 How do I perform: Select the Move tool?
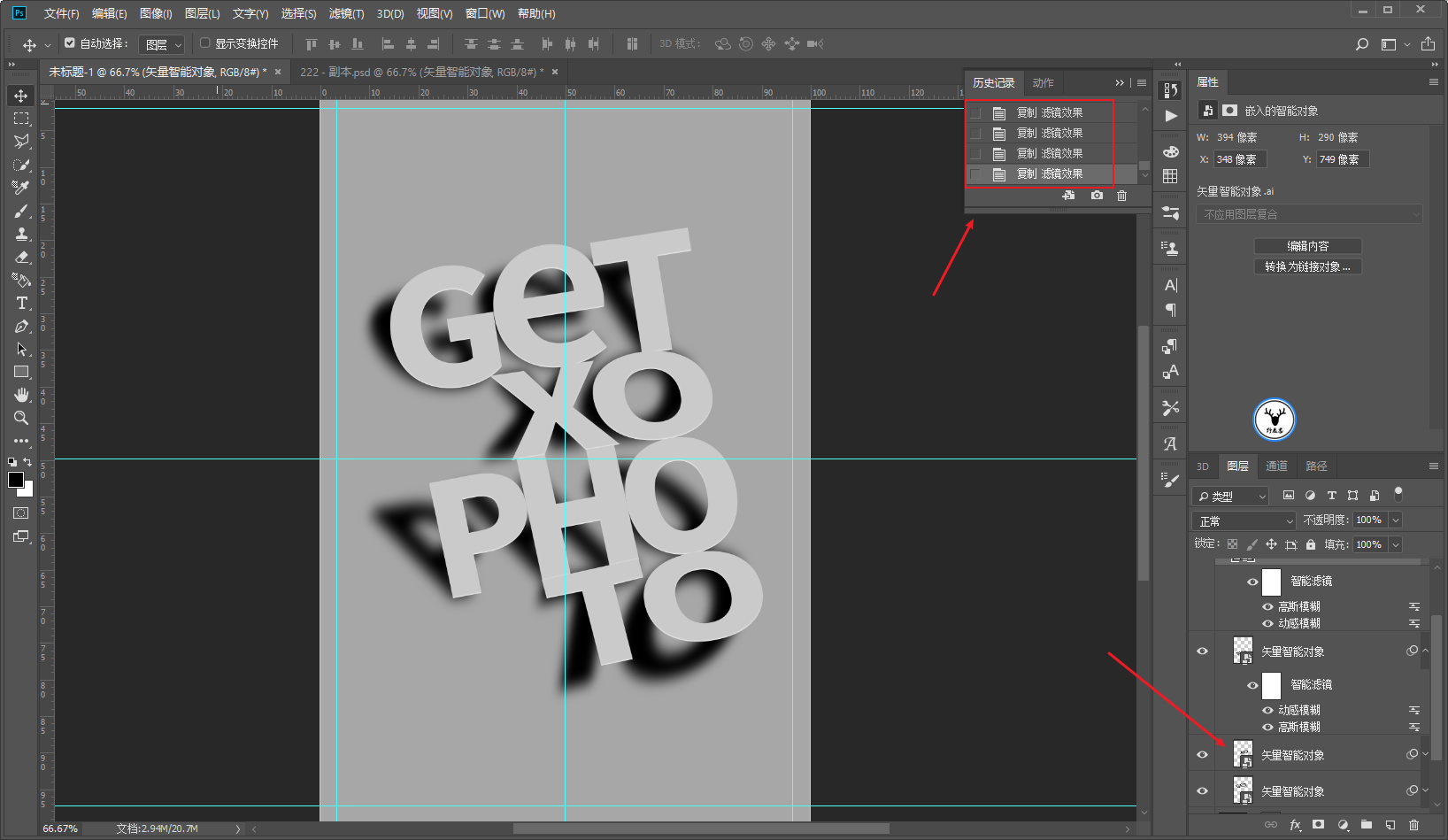[21, 96]
